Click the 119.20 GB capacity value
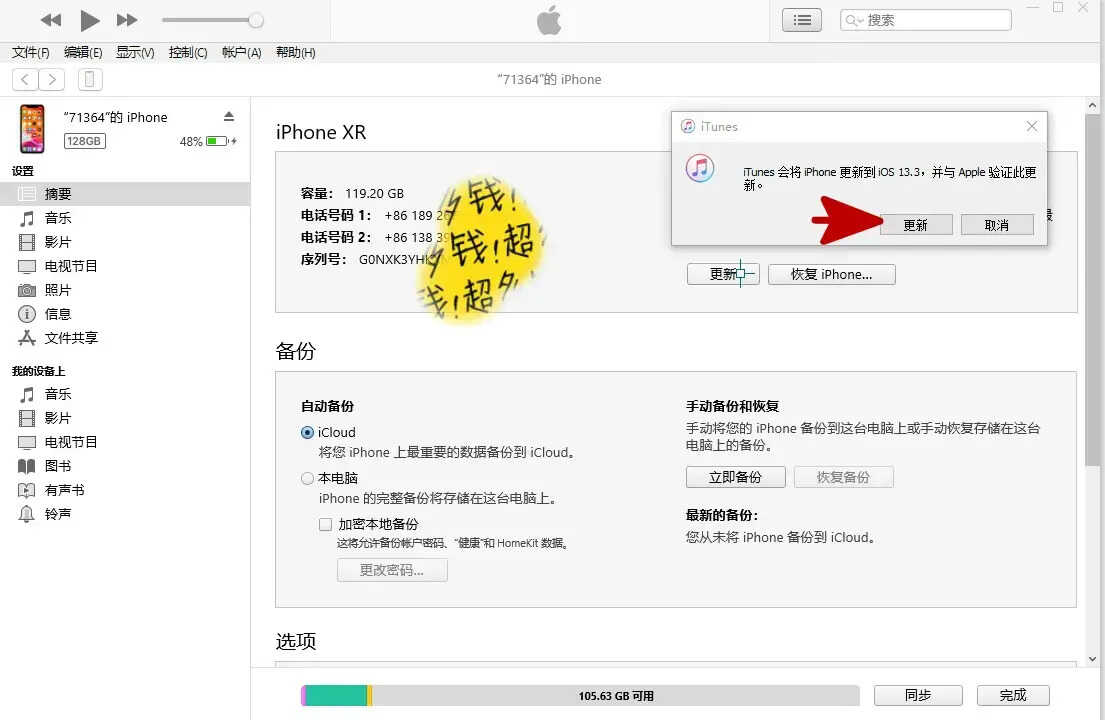The height and width of the screenshot is (720, 1105). (374, 194)
